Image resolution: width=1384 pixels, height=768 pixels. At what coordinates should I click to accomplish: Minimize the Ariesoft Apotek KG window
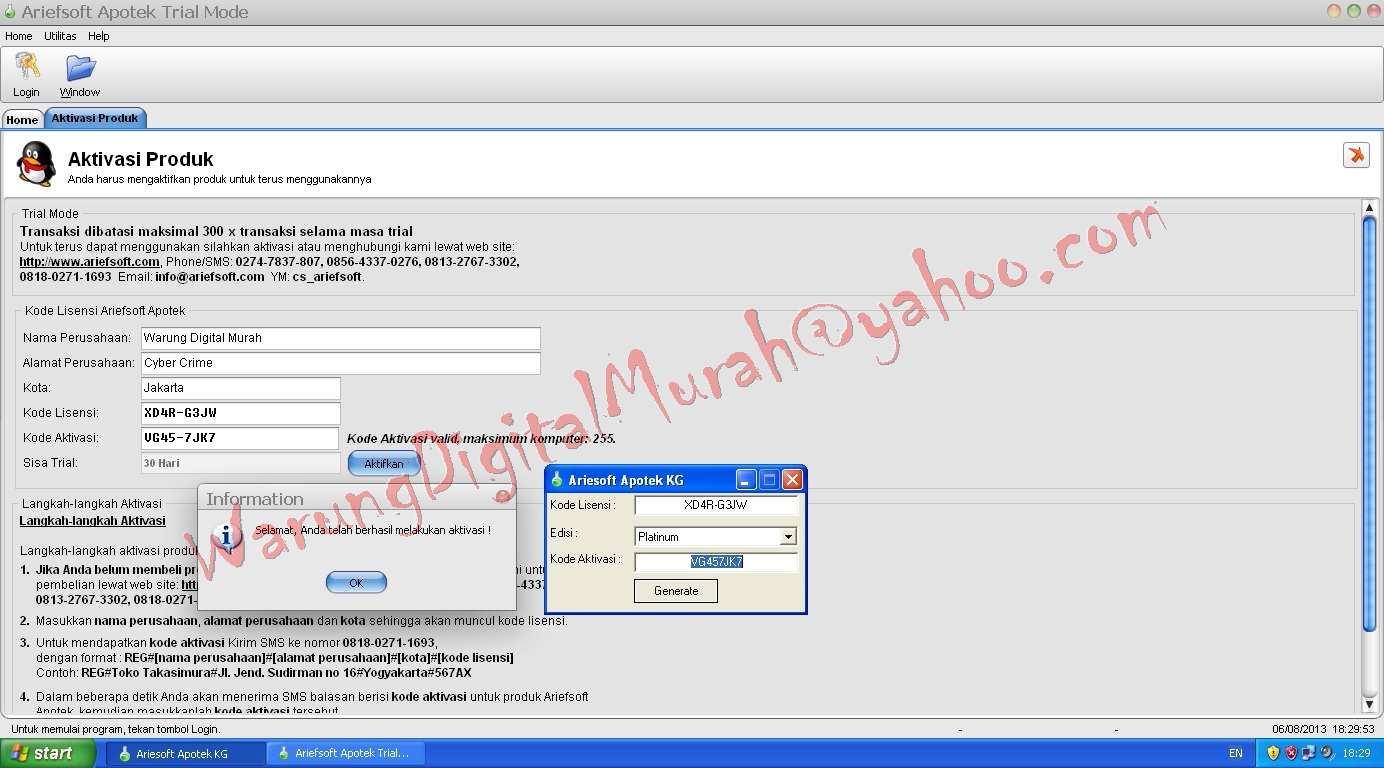pos(746,480)
